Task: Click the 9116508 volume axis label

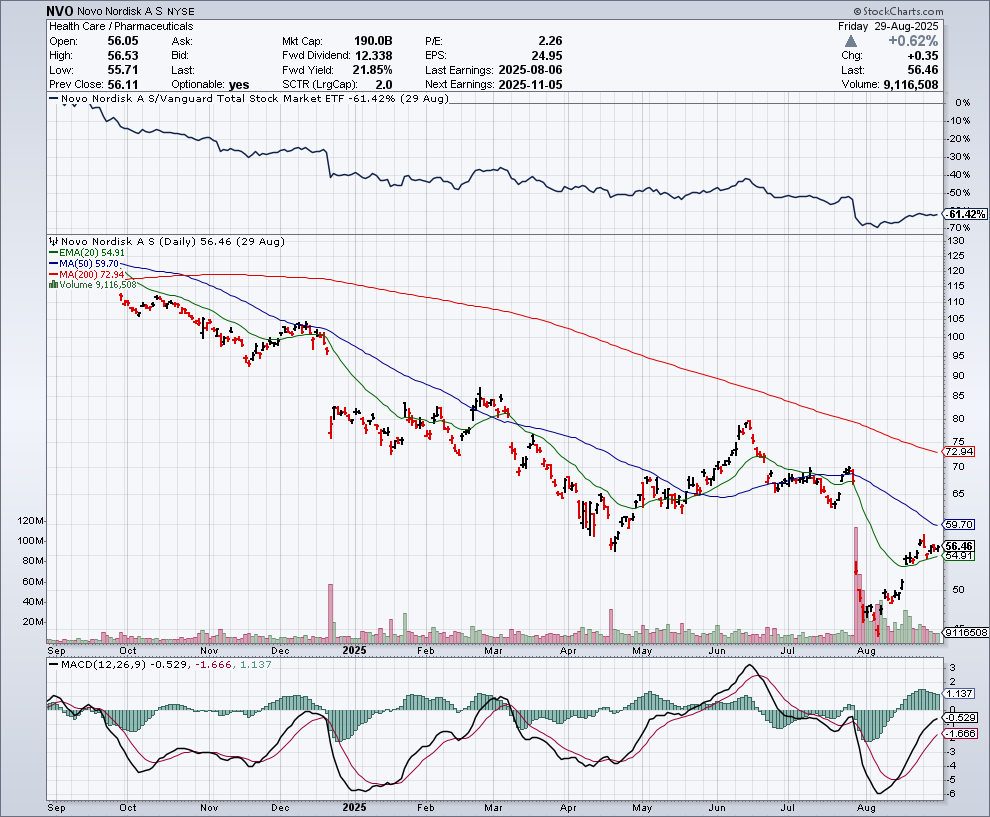Action: (x=966, y=632)
